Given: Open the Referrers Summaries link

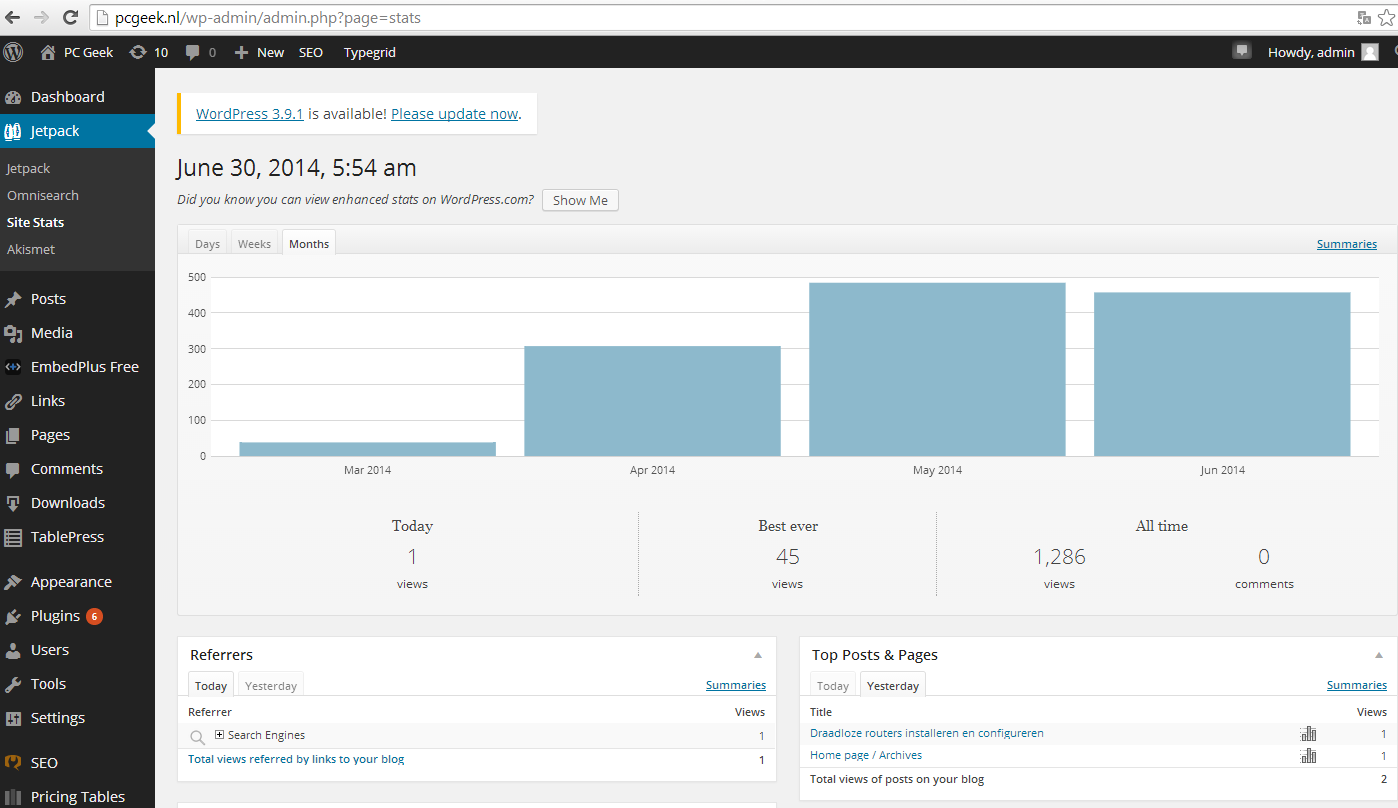Looking at the screenshot, I should (736, 685).
